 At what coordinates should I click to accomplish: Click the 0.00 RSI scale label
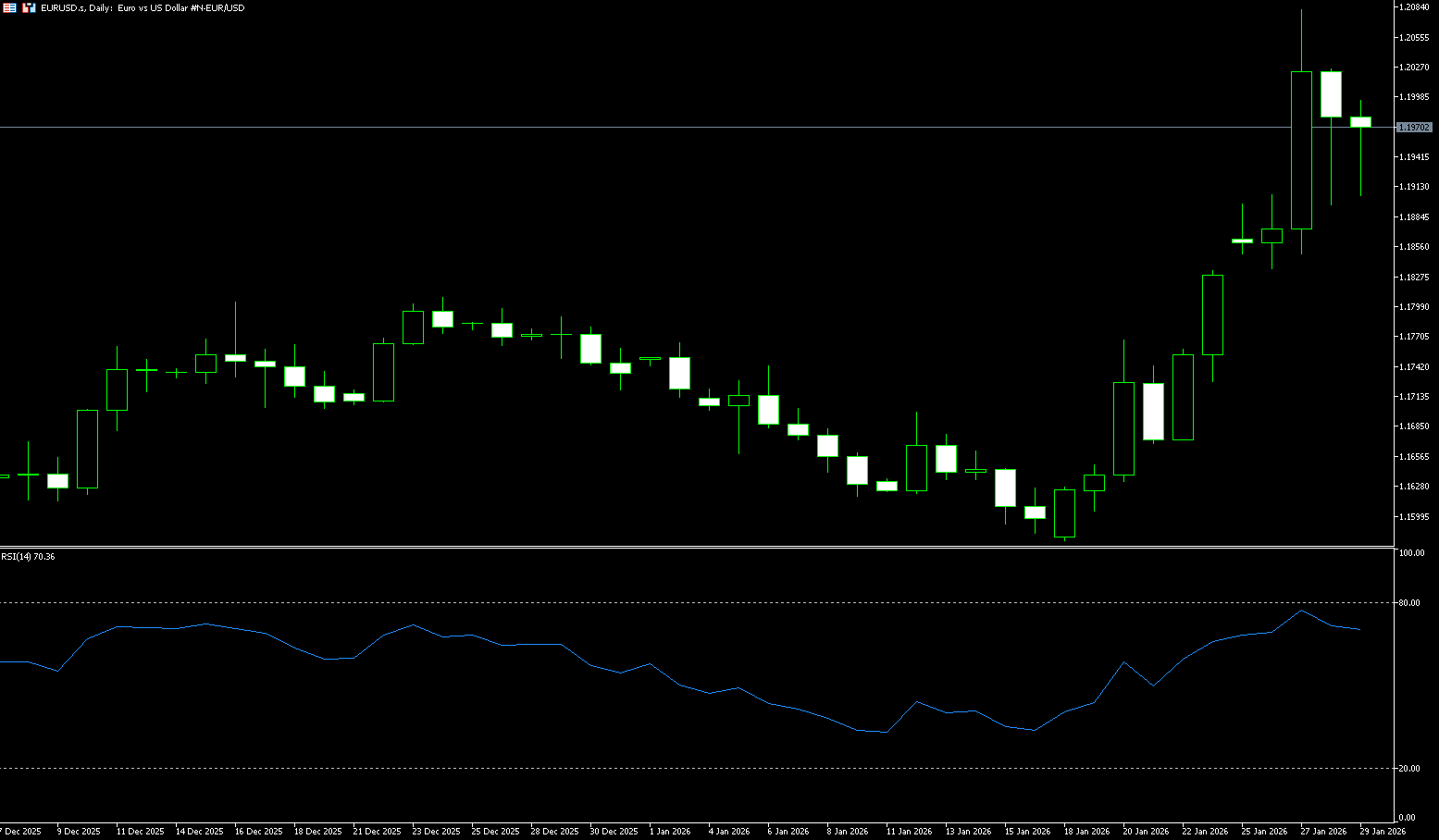[x=1407, y=818]
